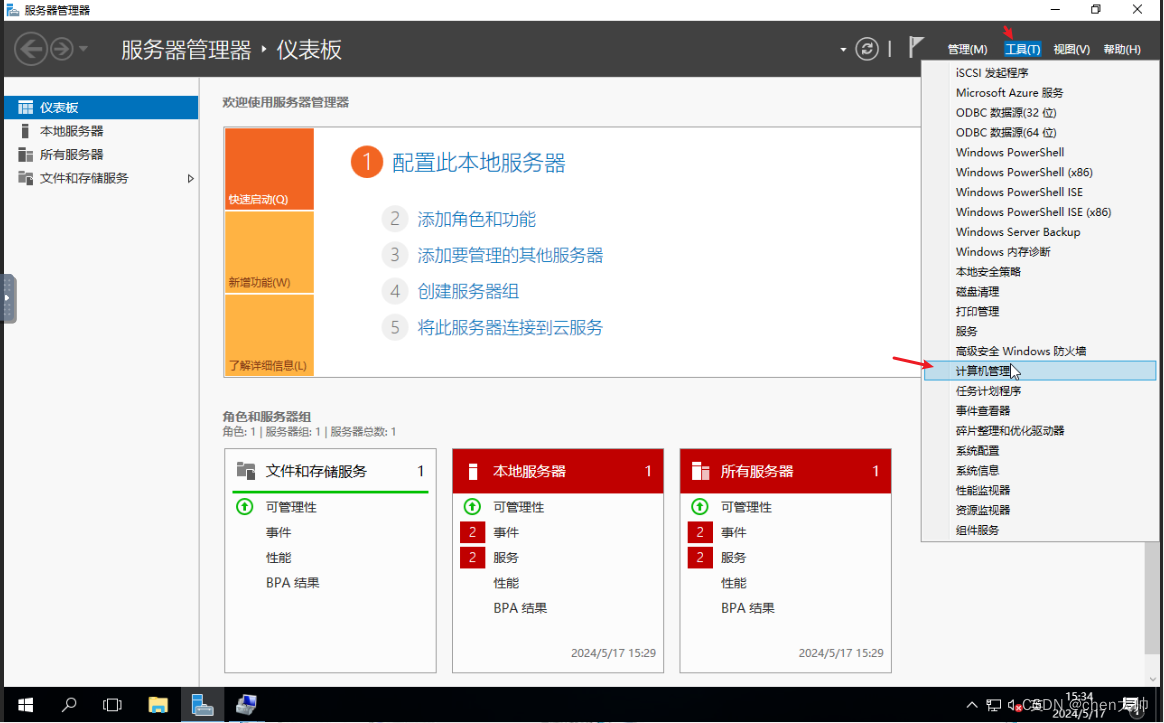The image size is (1164, 723).
Task: Open 磁盘清理 from tools menu
Action: (x=1039, y=292)
